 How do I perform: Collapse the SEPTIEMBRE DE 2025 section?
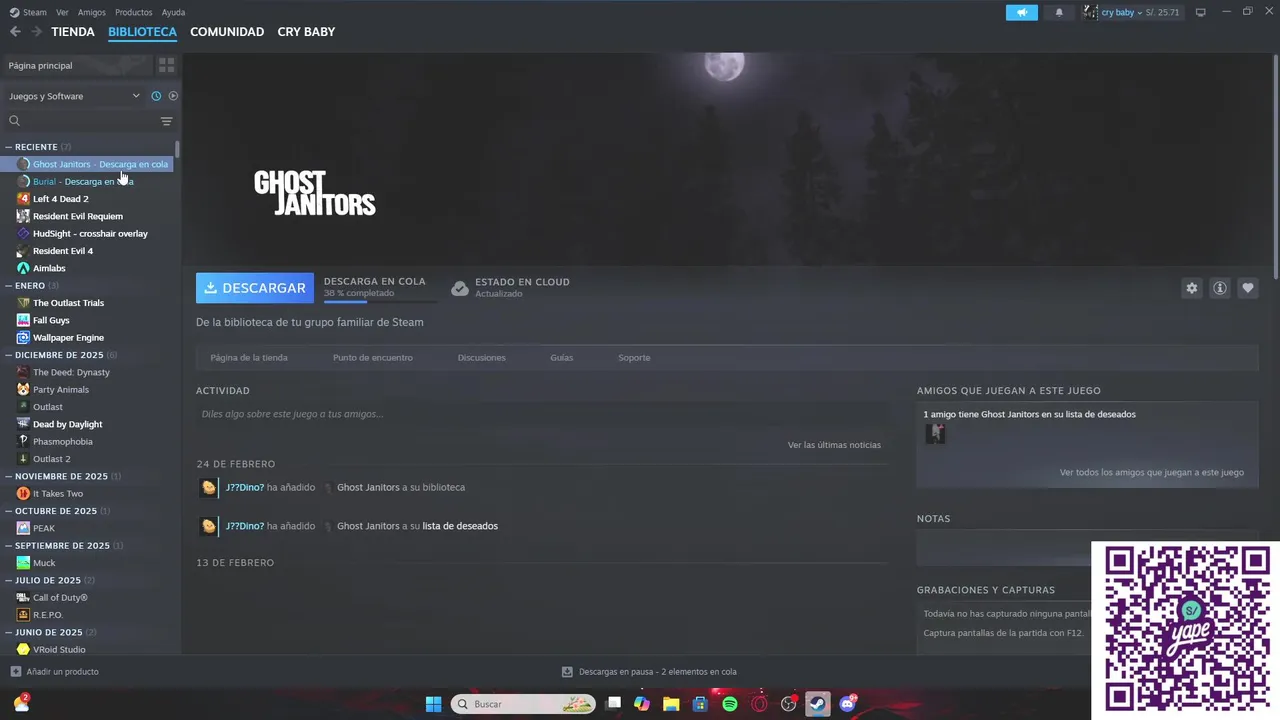[9, 546]
